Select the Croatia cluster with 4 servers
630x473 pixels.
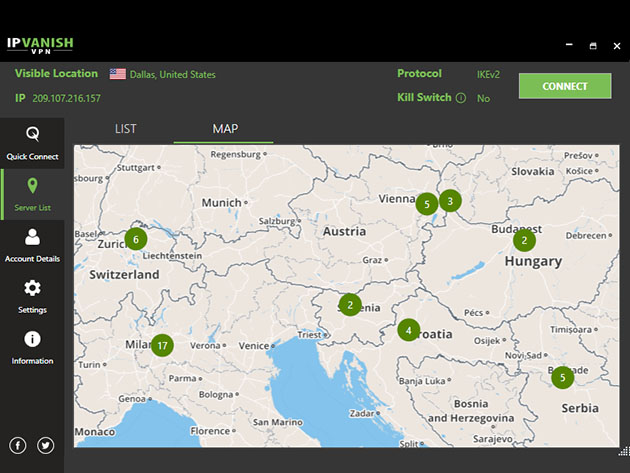(x=409, y=330)
